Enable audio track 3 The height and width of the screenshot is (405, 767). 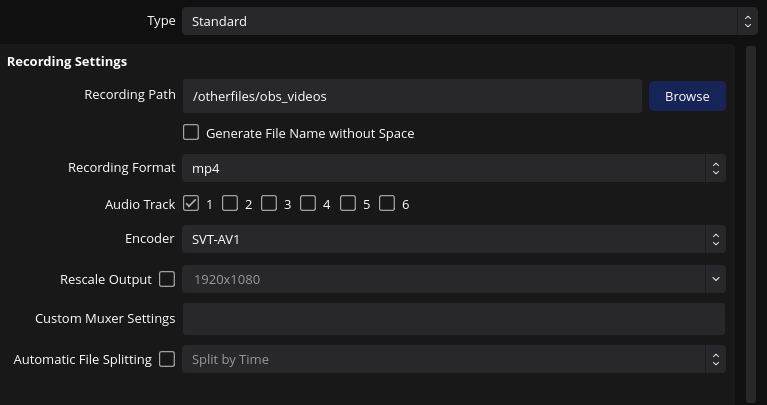(269, 204)
